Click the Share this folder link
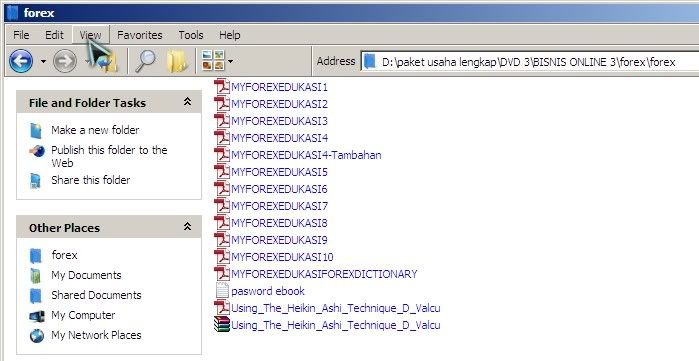The width and height of the screenshot is (699, 361). pyautogui.click(x=90, y=180)
